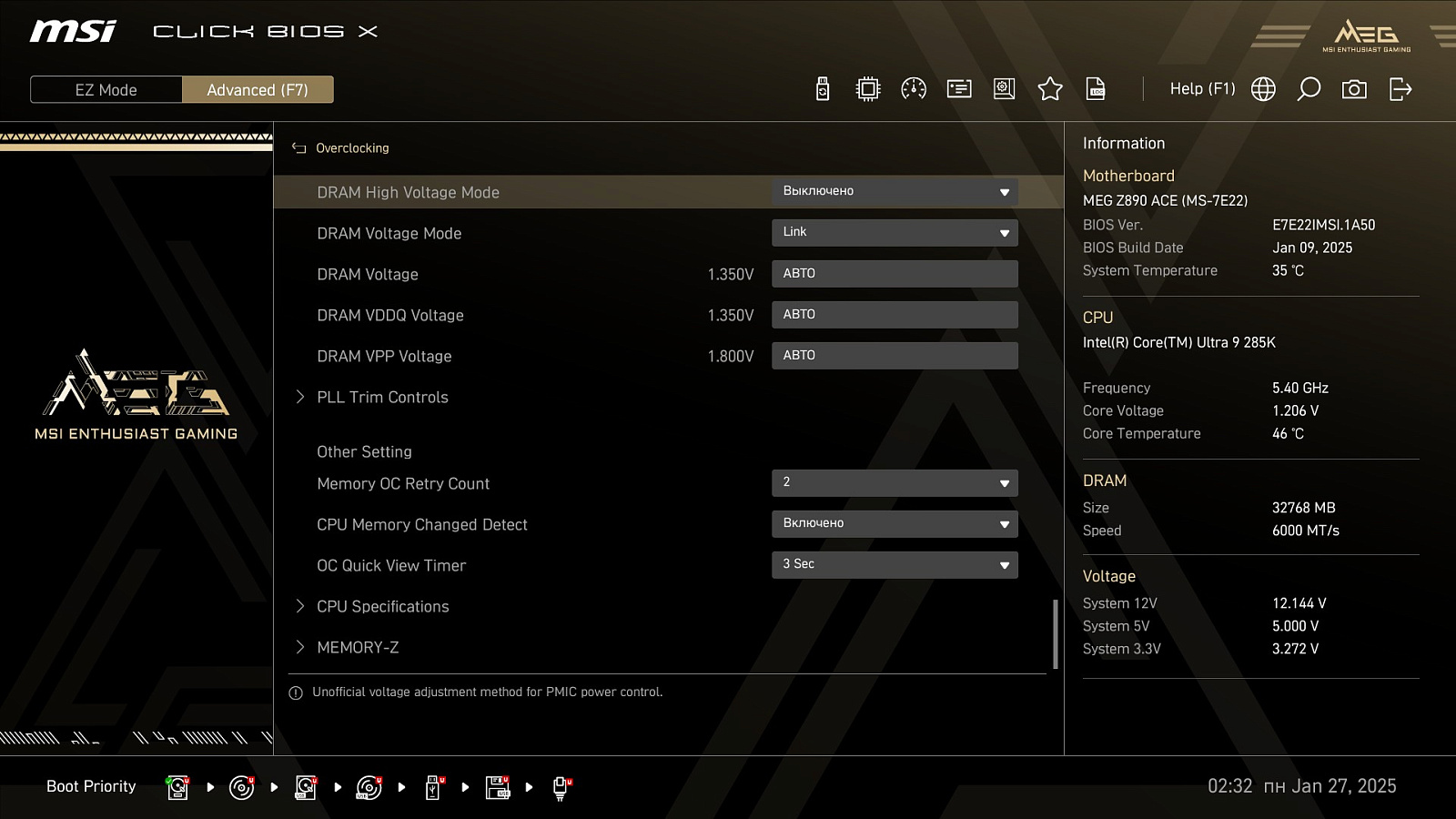Open CPU Memory Changed Detect dropdown

(x=895, y=524)
